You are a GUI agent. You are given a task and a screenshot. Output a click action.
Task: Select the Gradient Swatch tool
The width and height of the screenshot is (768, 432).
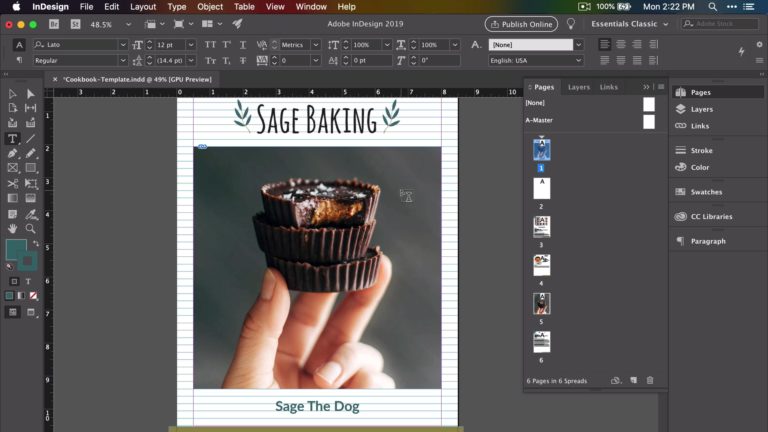coord(12,198)
